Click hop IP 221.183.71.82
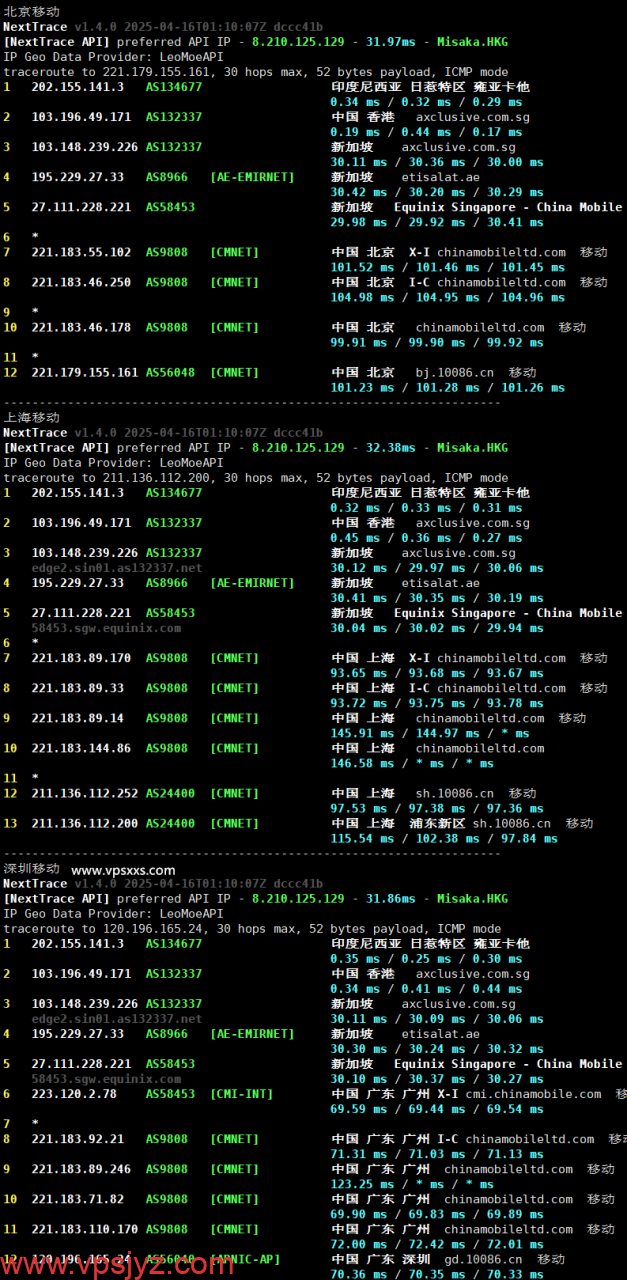This screenshot has height=1280, width=627. tap(78, 1199)
